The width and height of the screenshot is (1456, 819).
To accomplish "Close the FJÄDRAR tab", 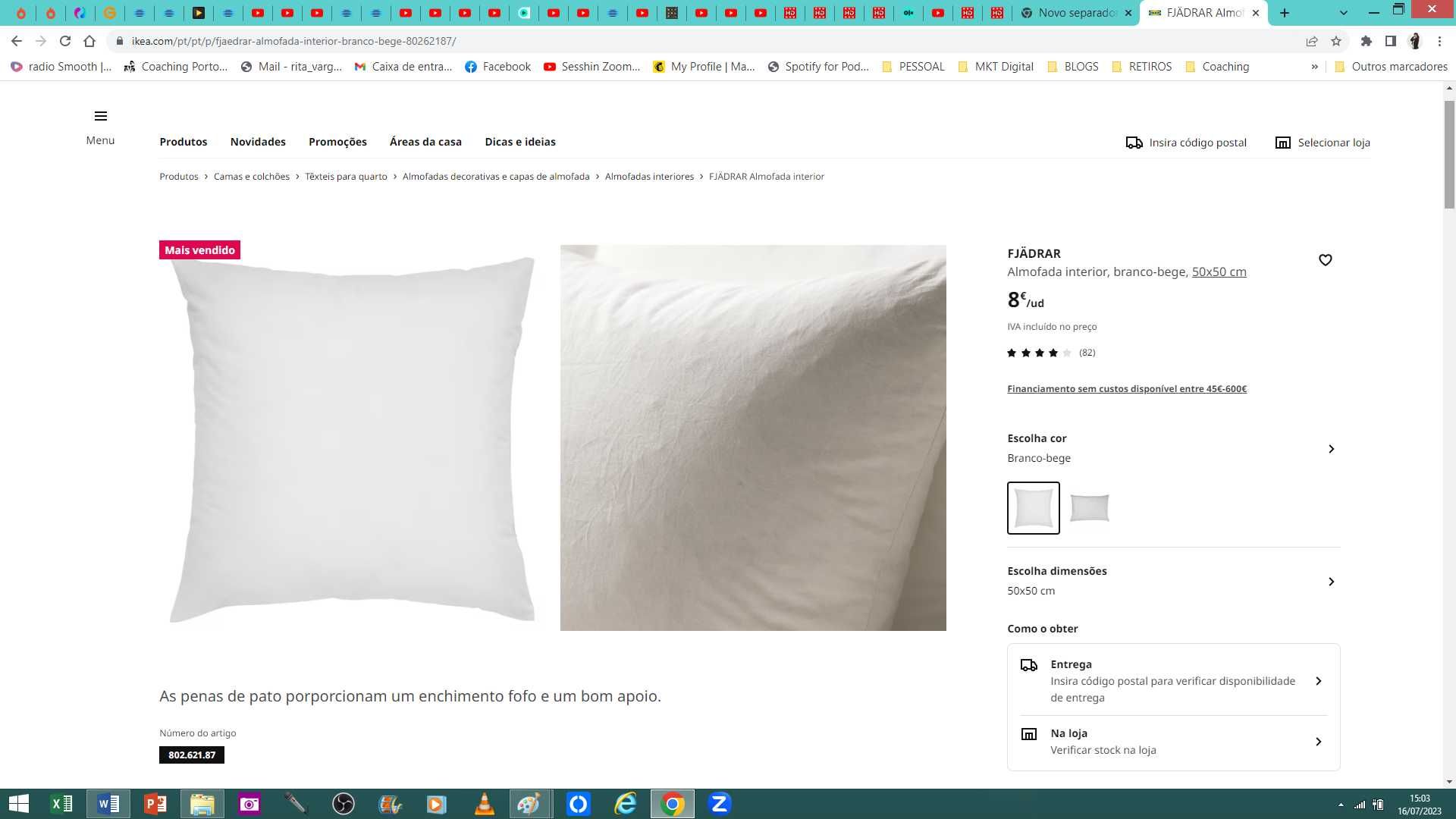I will tap(1255, 13).
